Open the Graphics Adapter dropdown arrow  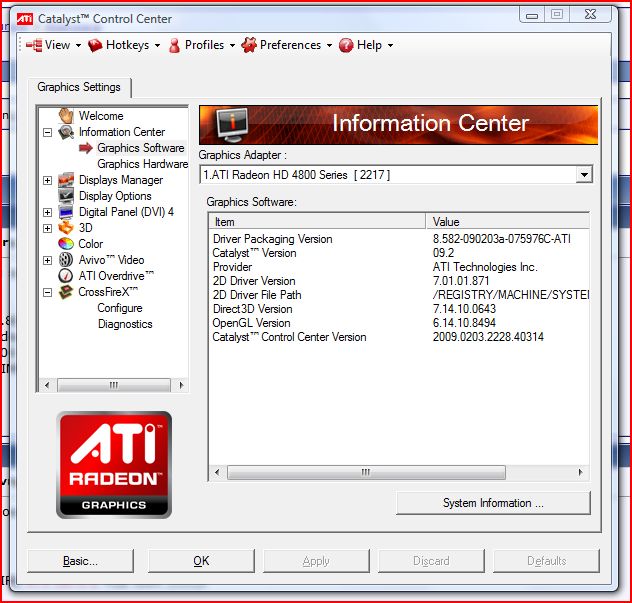pos(584,175)
